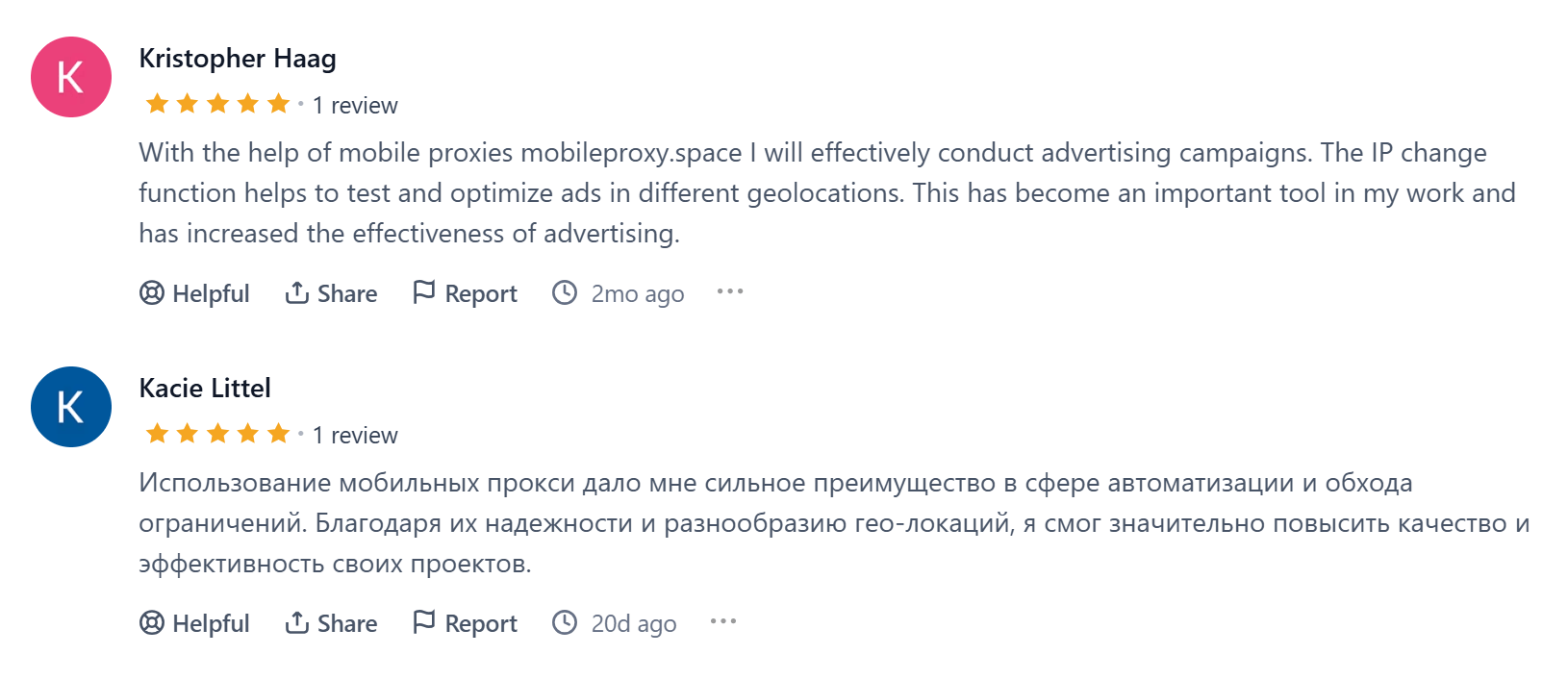Image resolution: width=1568 pixels, height=680 pixels.
Task: Click the "20d ago" timestamp
Action: pyautogui.click(x=634, y=623)
